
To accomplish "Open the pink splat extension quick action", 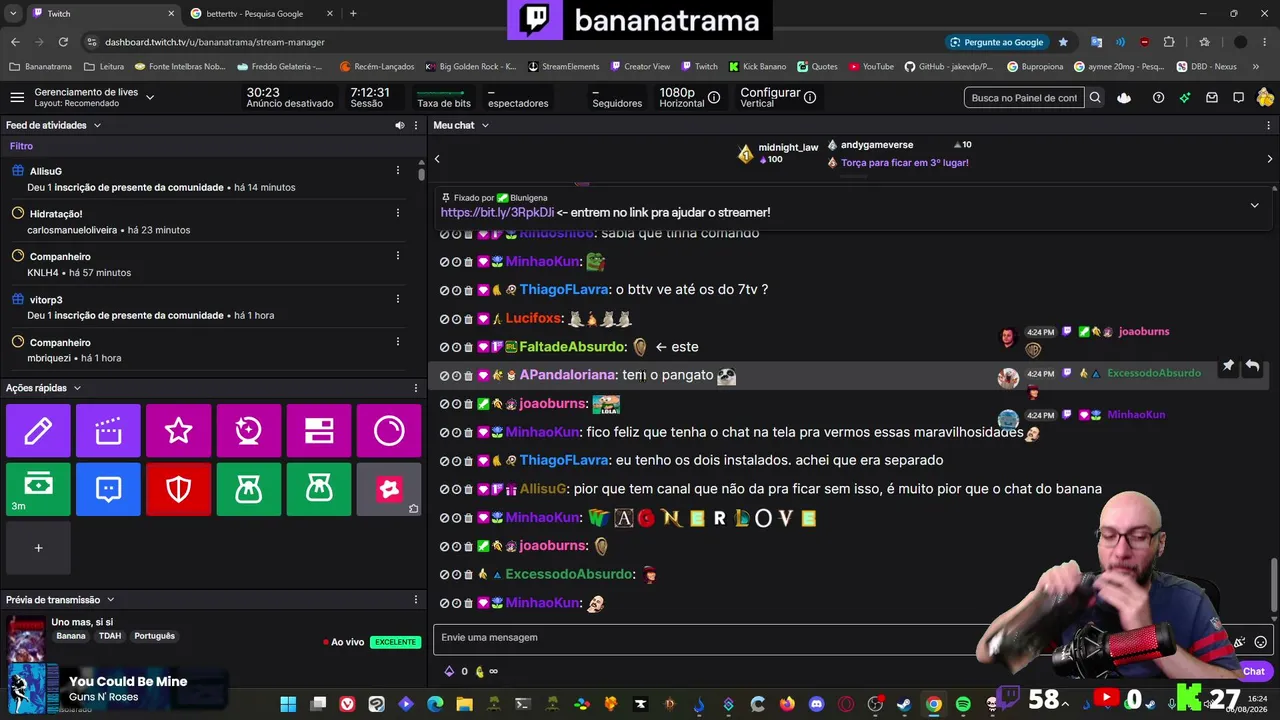I will (x=389, y=489).
